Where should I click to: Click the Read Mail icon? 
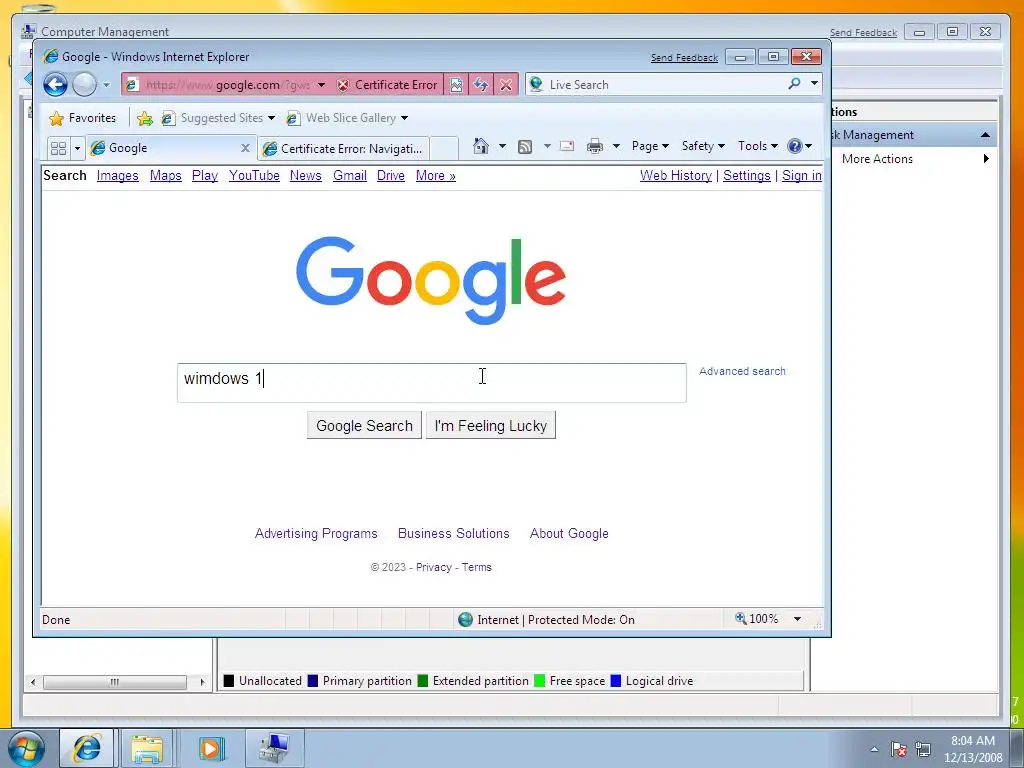567,146
